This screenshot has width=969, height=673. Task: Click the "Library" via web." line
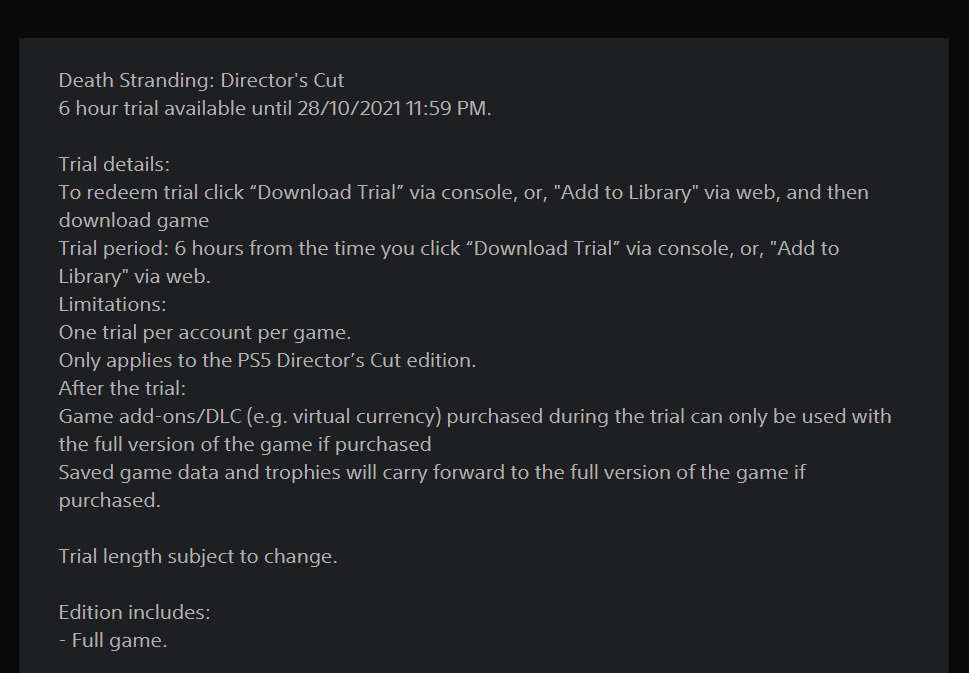(x=135, y=276)
